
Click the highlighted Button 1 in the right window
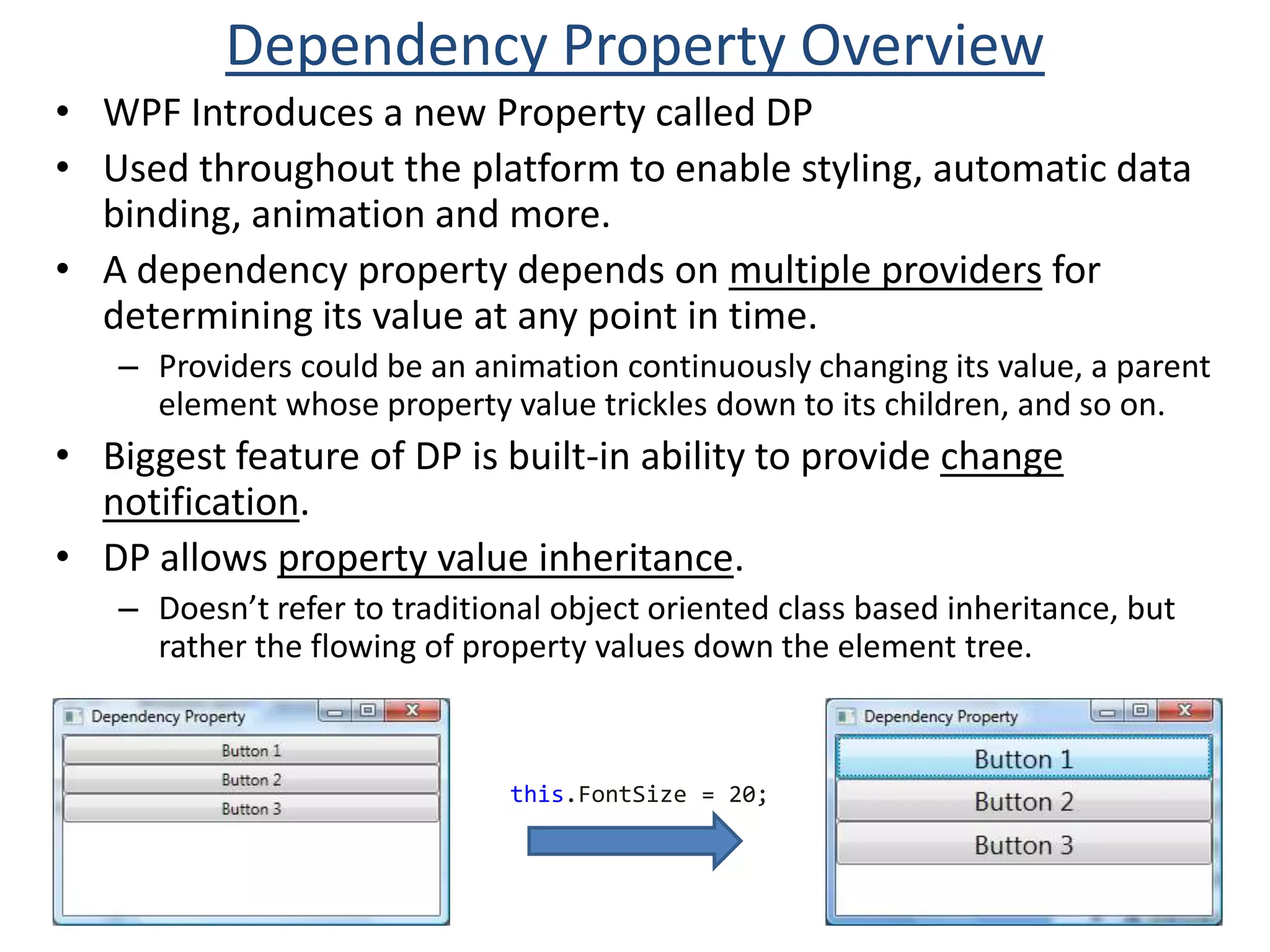coord(1023,759)
